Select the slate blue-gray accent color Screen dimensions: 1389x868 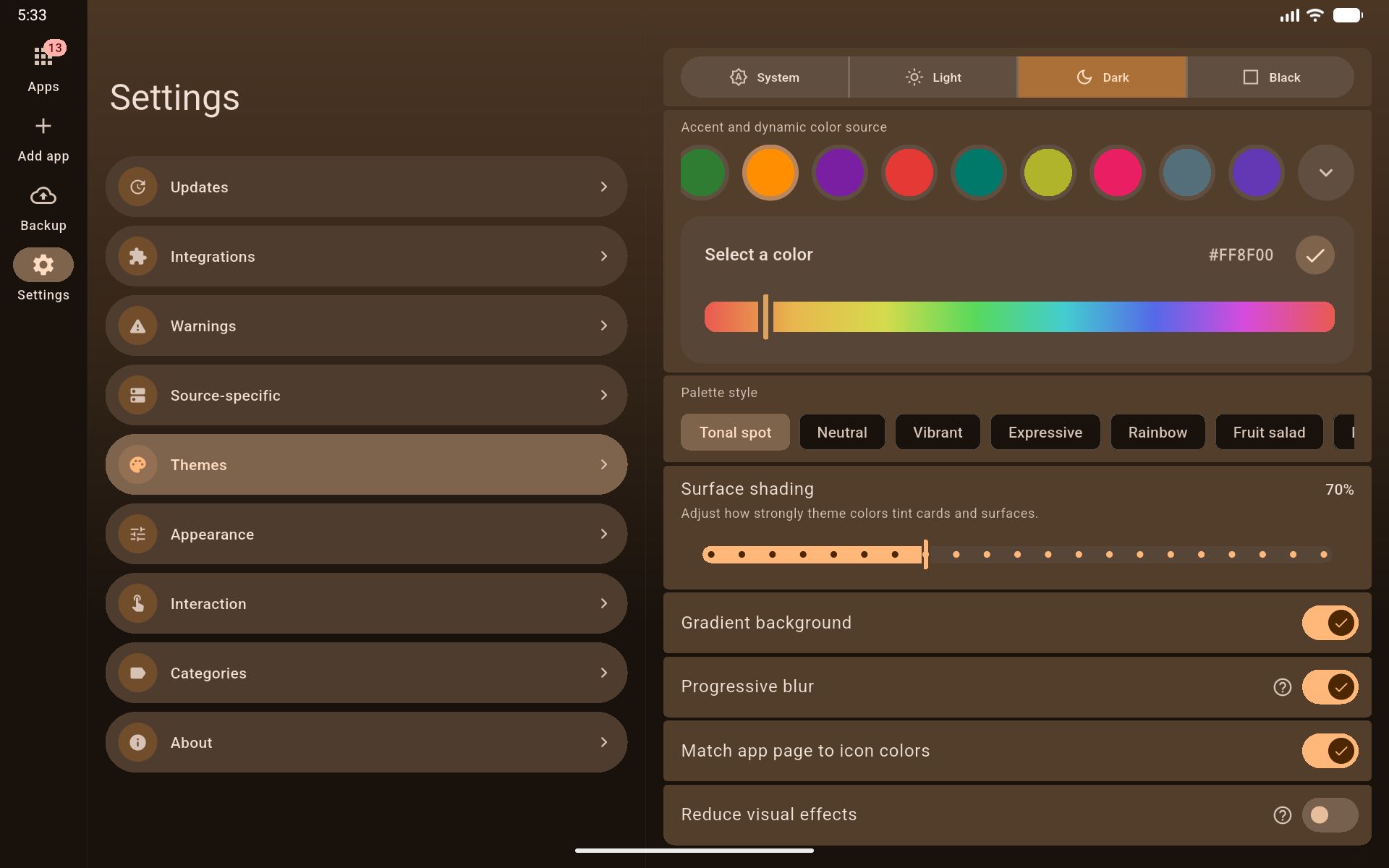1186,172
